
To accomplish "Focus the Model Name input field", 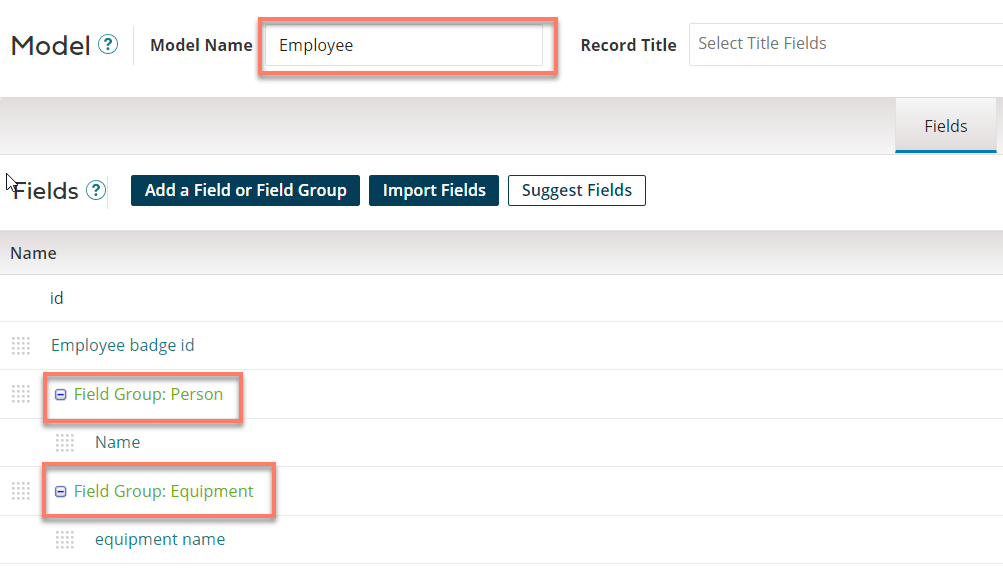I will click(404, 46).
